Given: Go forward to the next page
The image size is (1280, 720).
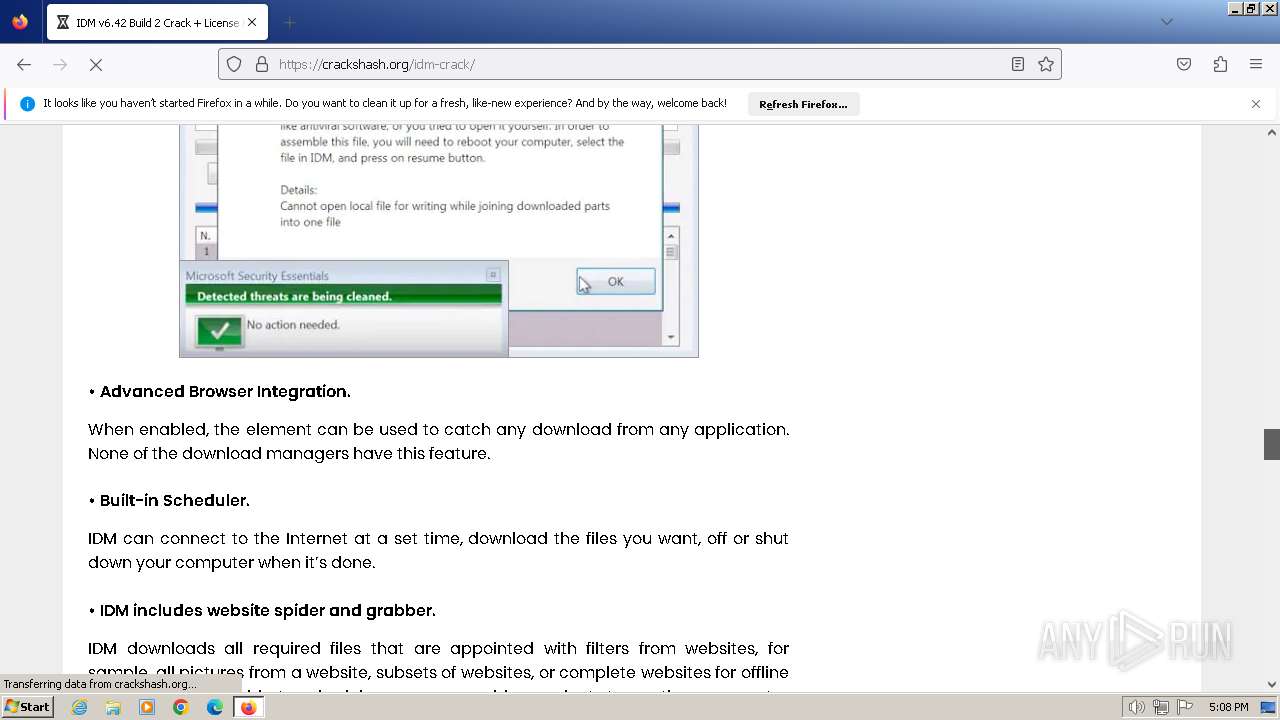Looking at the screenshot, I should click(x=60, y=64).
